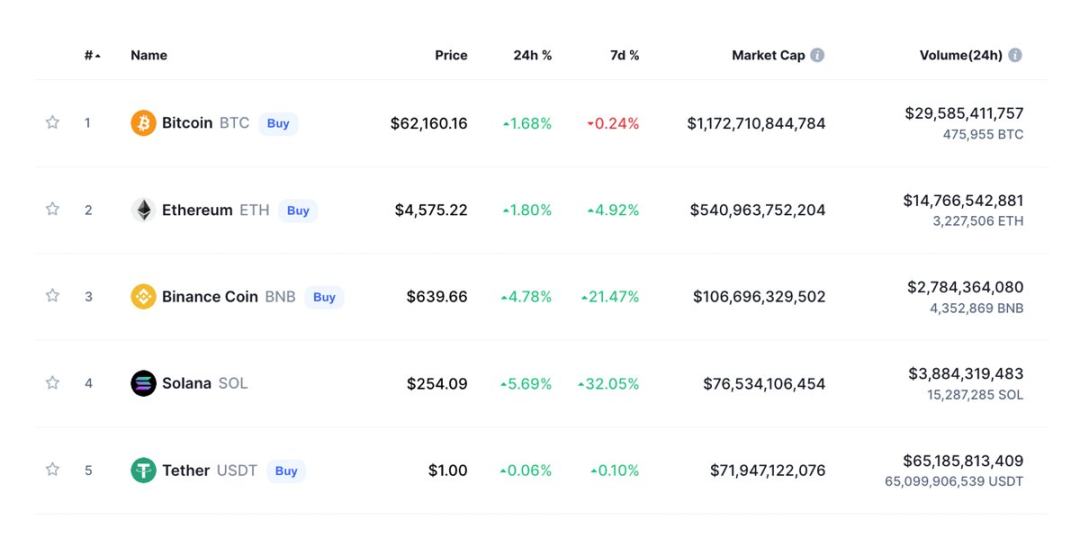Star Bitcoin to add to watchlist
Screen dimensions: 1080x547
(52, 122)
